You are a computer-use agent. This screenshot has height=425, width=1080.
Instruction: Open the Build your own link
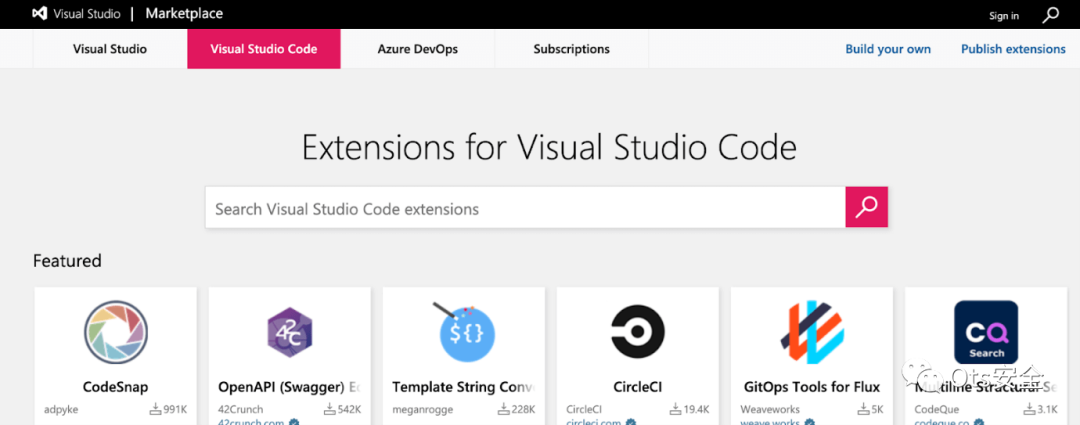(888, 49)
